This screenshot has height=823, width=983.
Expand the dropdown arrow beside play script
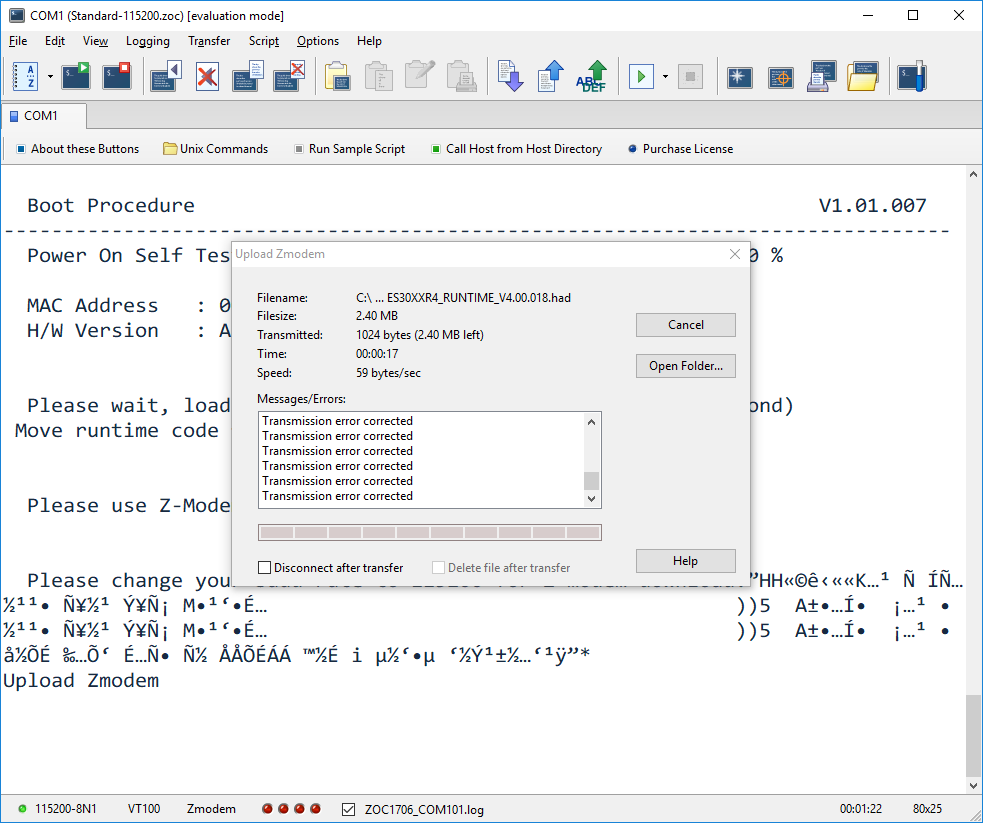point(665,76)
